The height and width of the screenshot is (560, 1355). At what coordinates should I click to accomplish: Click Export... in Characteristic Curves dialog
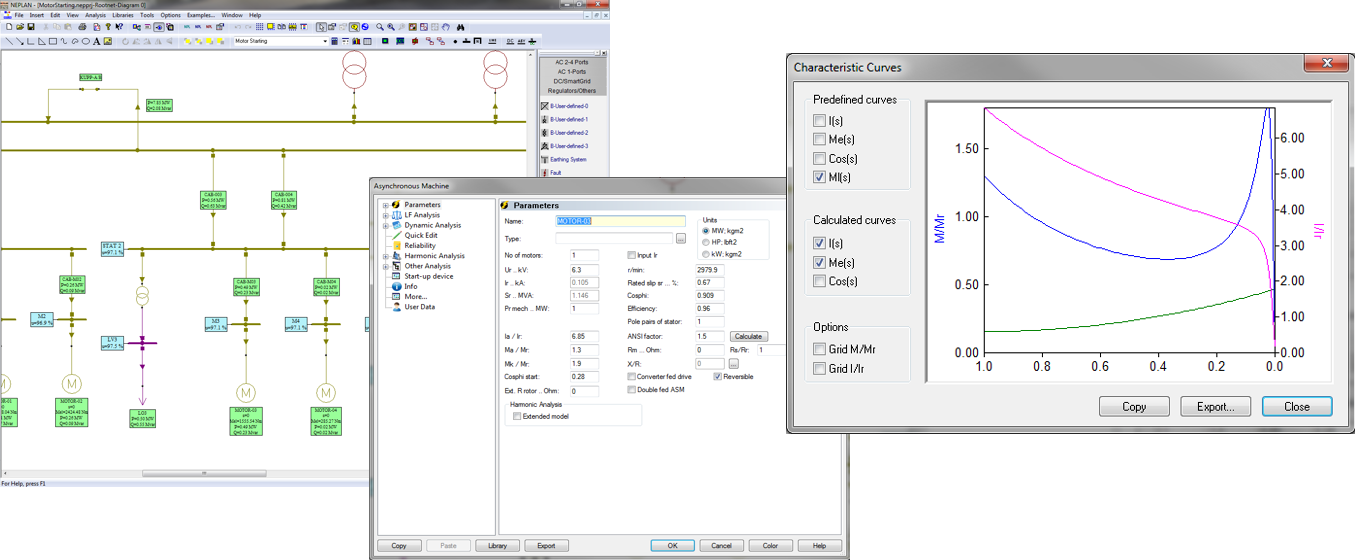pos(1215,407)
